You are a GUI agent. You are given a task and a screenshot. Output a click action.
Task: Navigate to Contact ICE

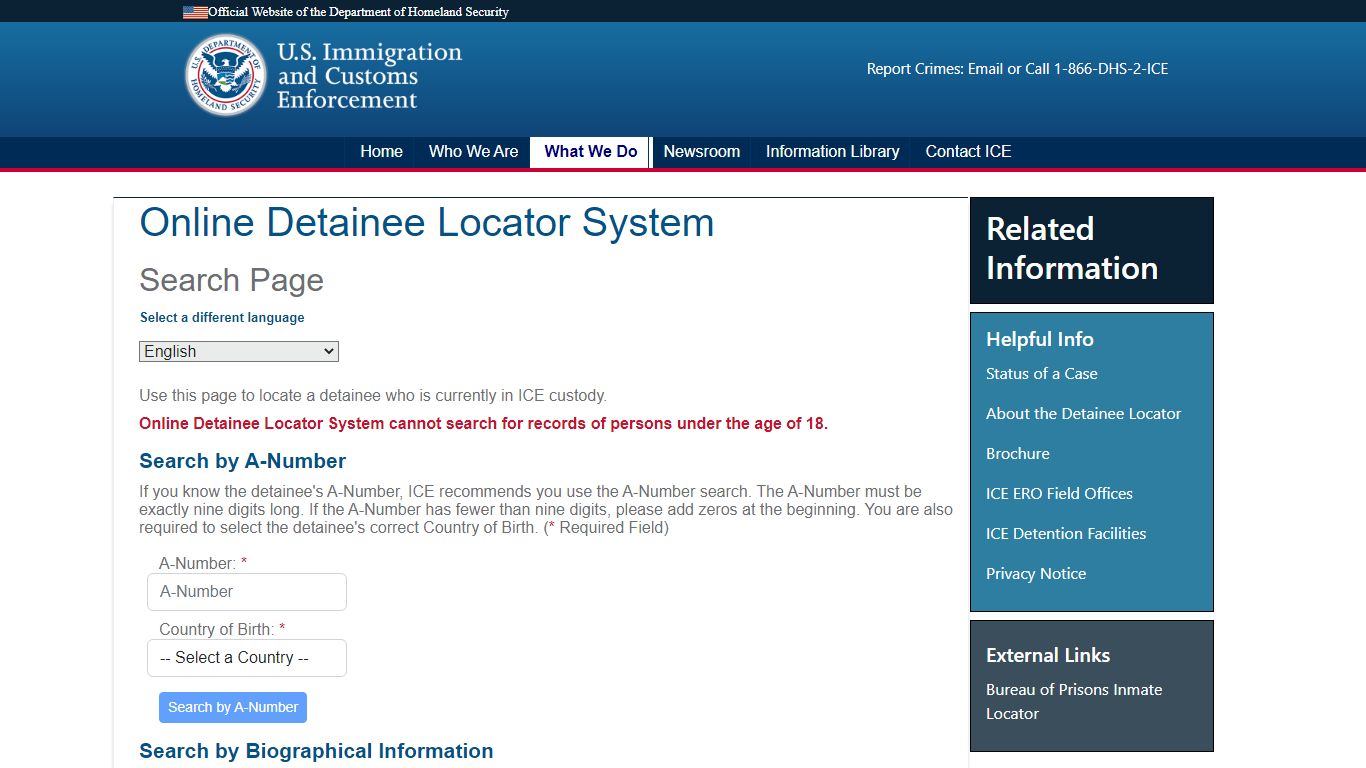(968, 152)
